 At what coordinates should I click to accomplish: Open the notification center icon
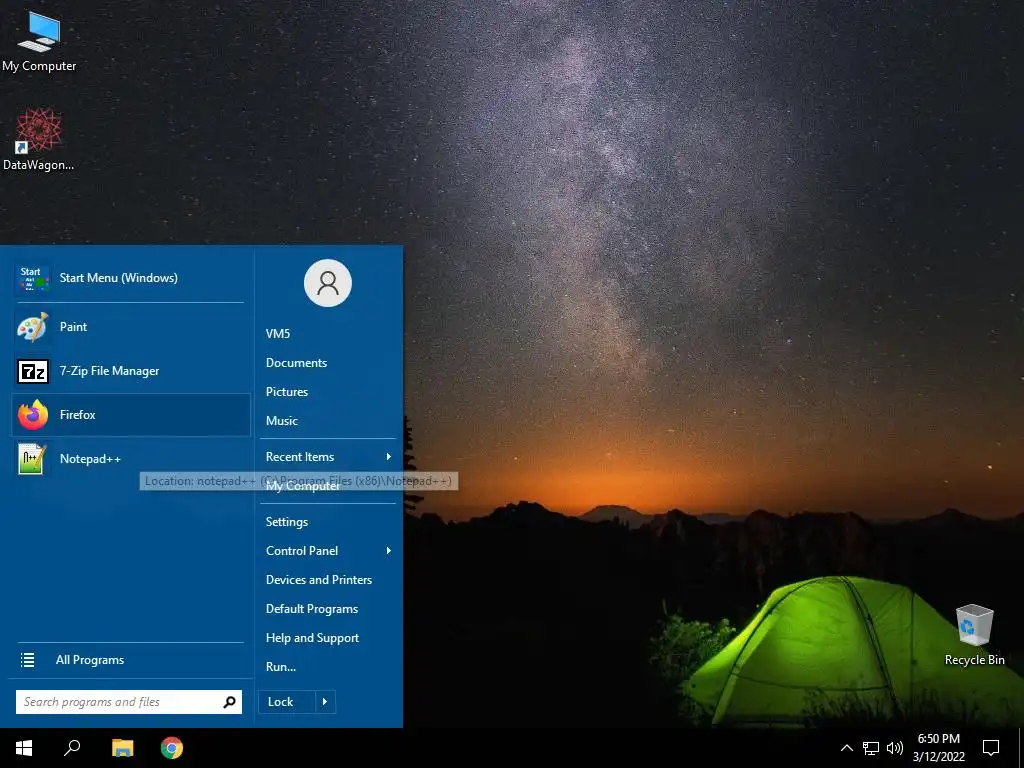[991, 748]
